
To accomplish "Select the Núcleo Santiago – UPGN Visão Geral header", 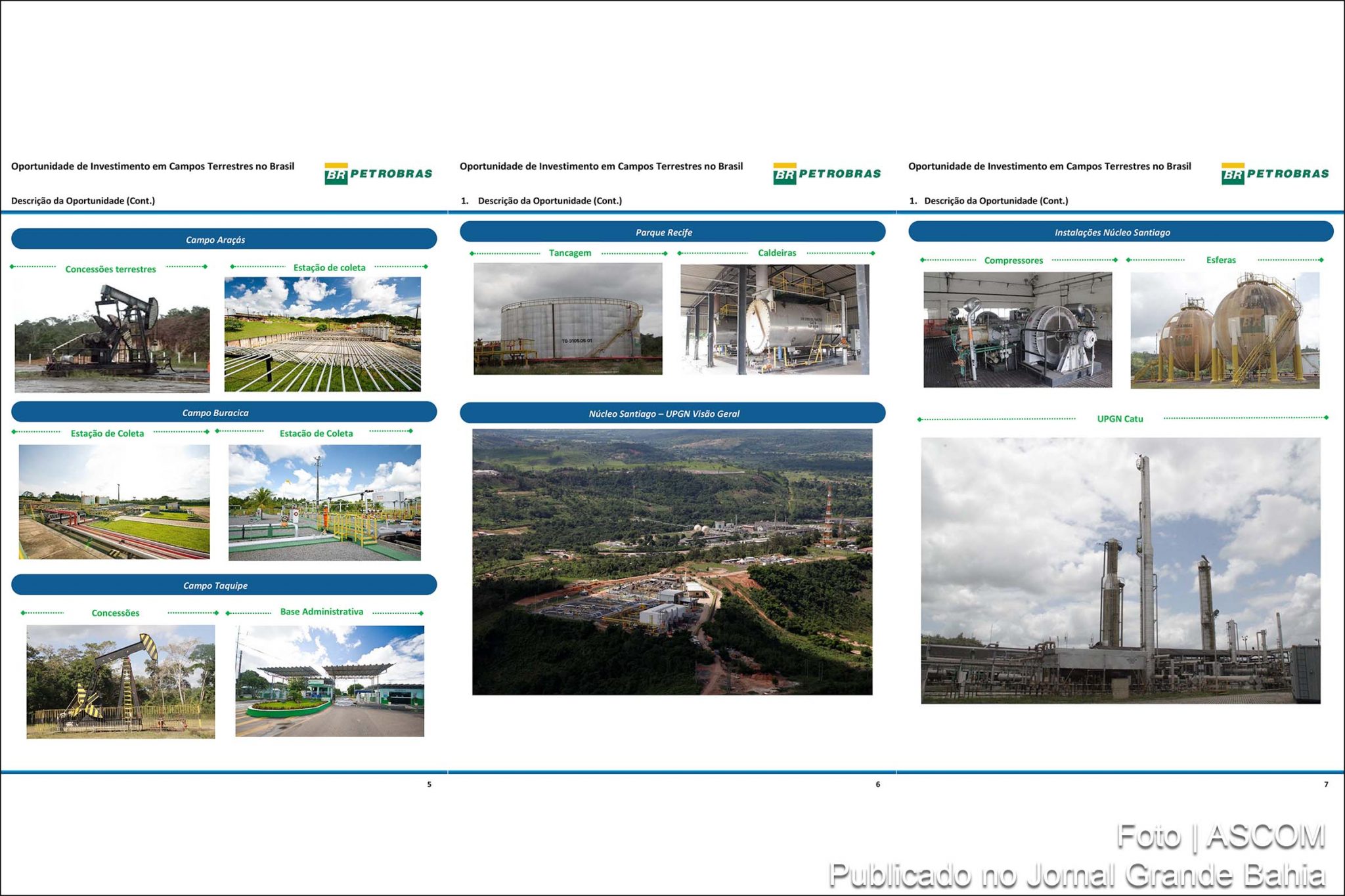I will (x=672, y=413).
